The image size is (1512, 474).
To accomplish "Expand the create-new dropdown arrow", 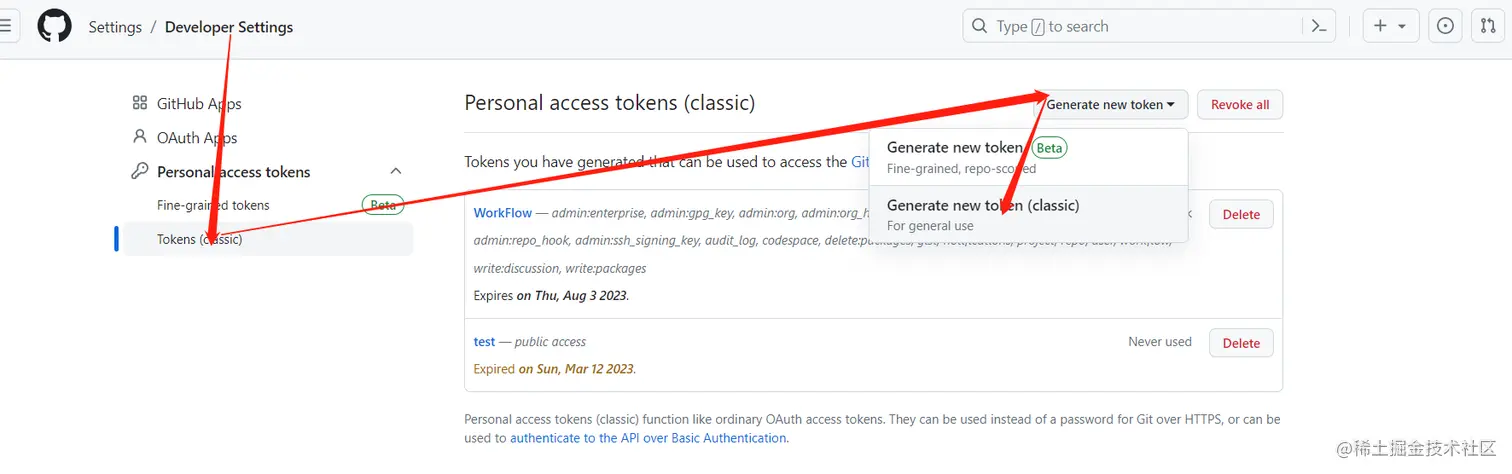I will (1402, 26).
